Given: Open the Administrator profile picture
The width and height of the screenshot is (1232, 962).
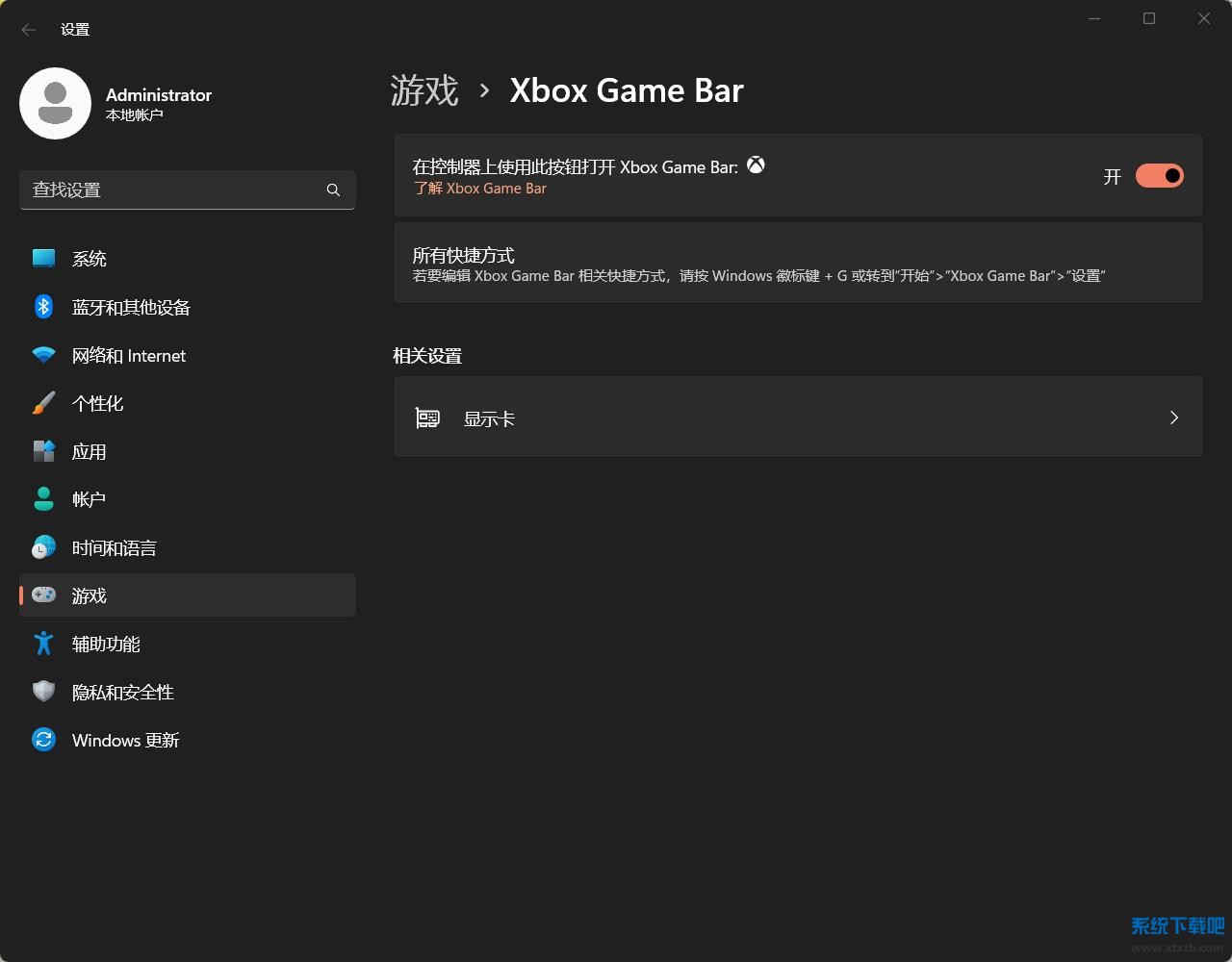Looking at the screenshot, I should pyautogui.click(x=55, y=104).
